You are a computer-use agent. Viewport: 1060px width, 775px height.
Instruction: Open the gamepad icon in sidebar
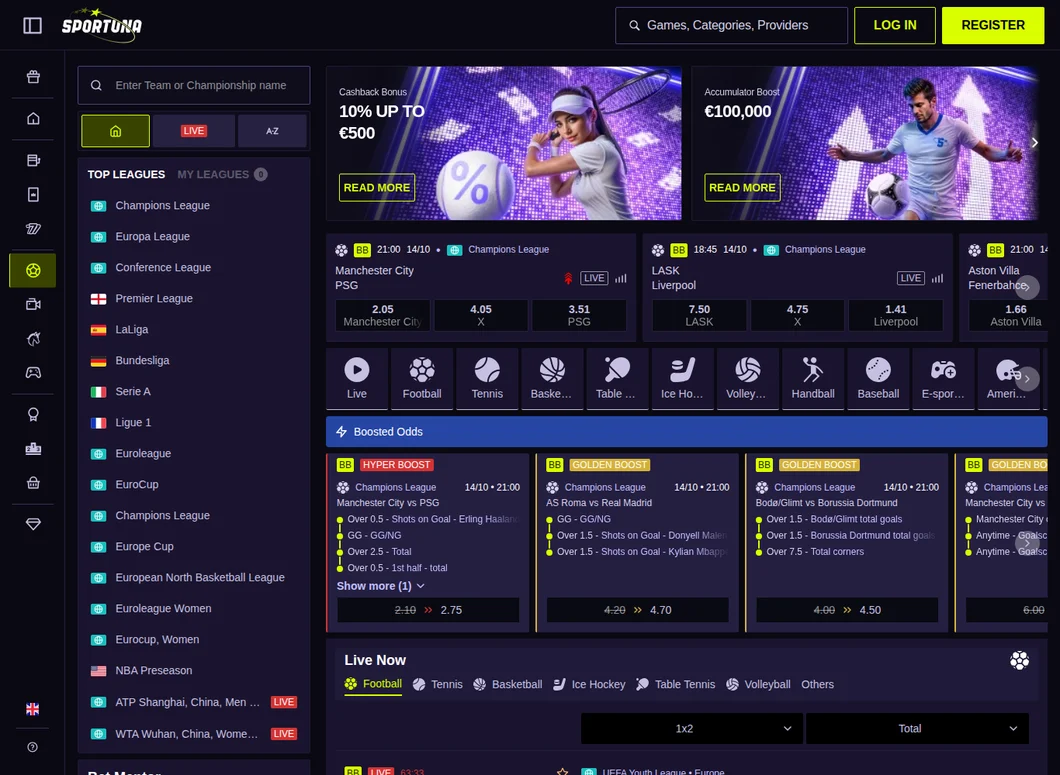(32, 373)
